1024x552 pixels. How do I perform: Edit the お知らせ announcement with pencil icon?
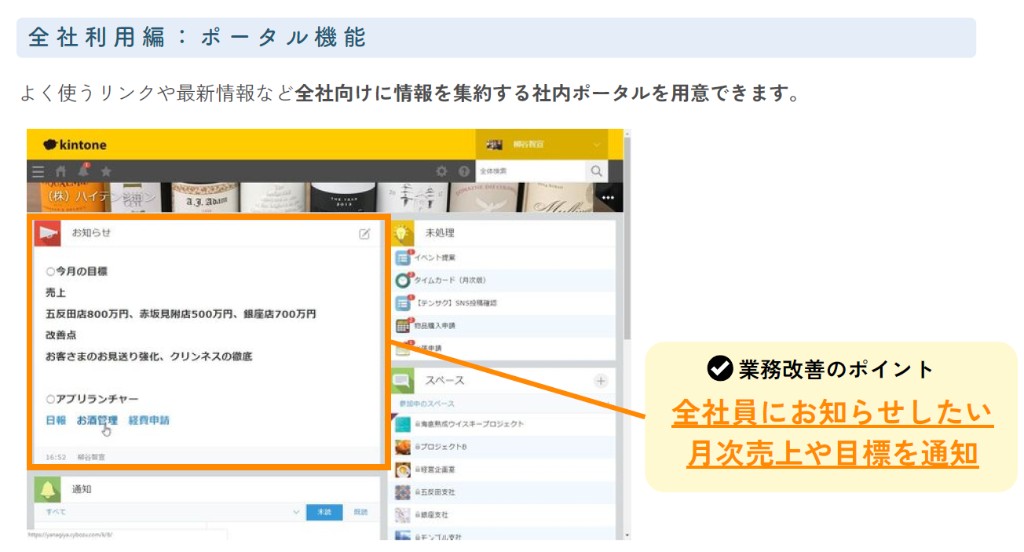click(x=365, y=233)
